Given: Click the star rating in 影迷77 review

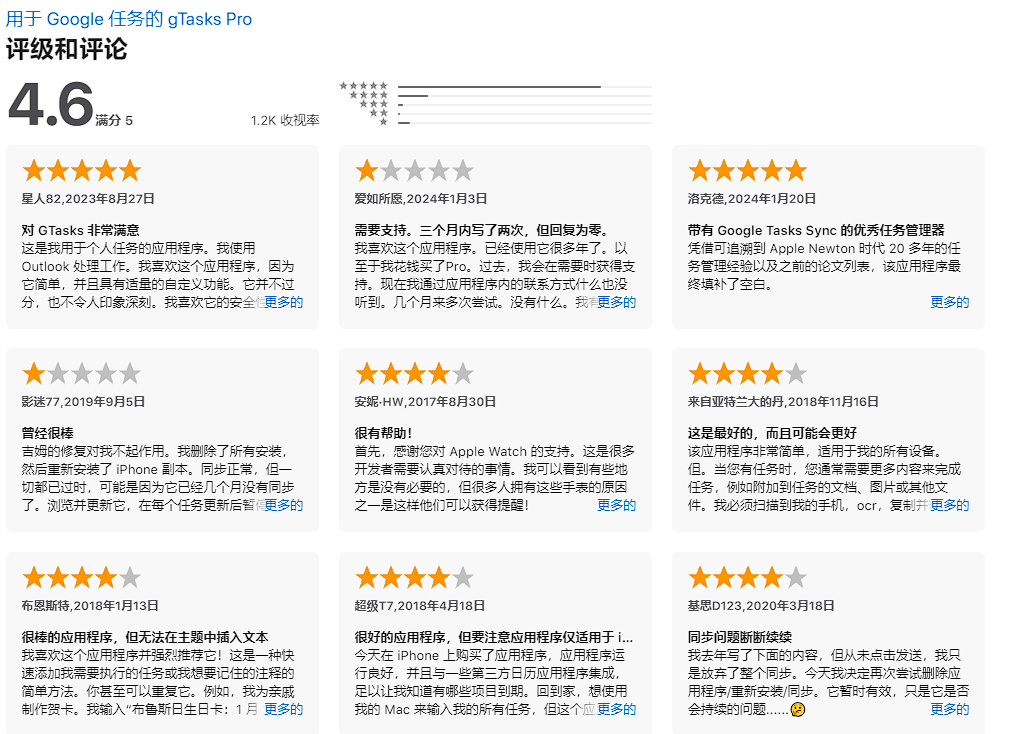Looking at the screenshot, I should (82, 374).
